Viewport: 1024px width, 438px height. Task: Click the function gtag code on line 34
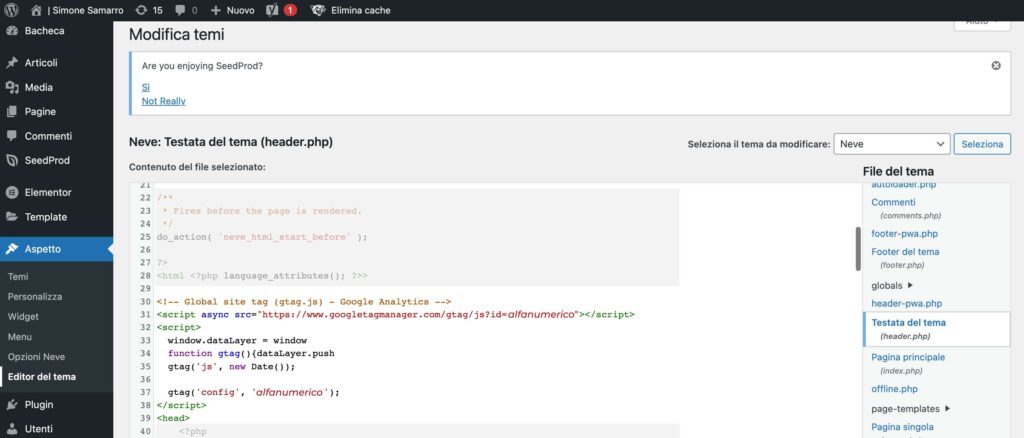coord(251,353)
